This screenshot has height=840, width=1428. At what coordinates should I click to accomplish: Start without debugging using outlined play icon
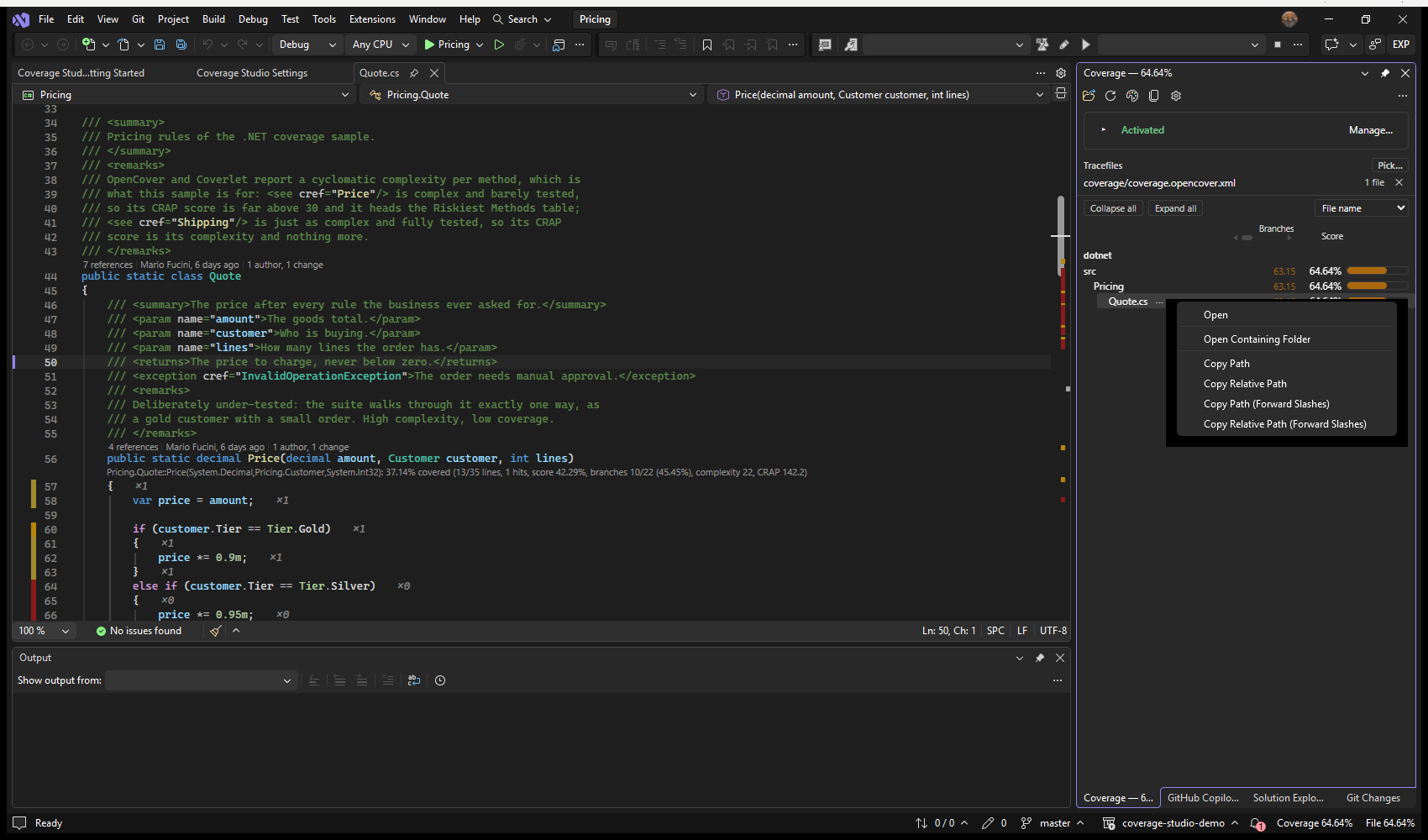tap(499, 45)
